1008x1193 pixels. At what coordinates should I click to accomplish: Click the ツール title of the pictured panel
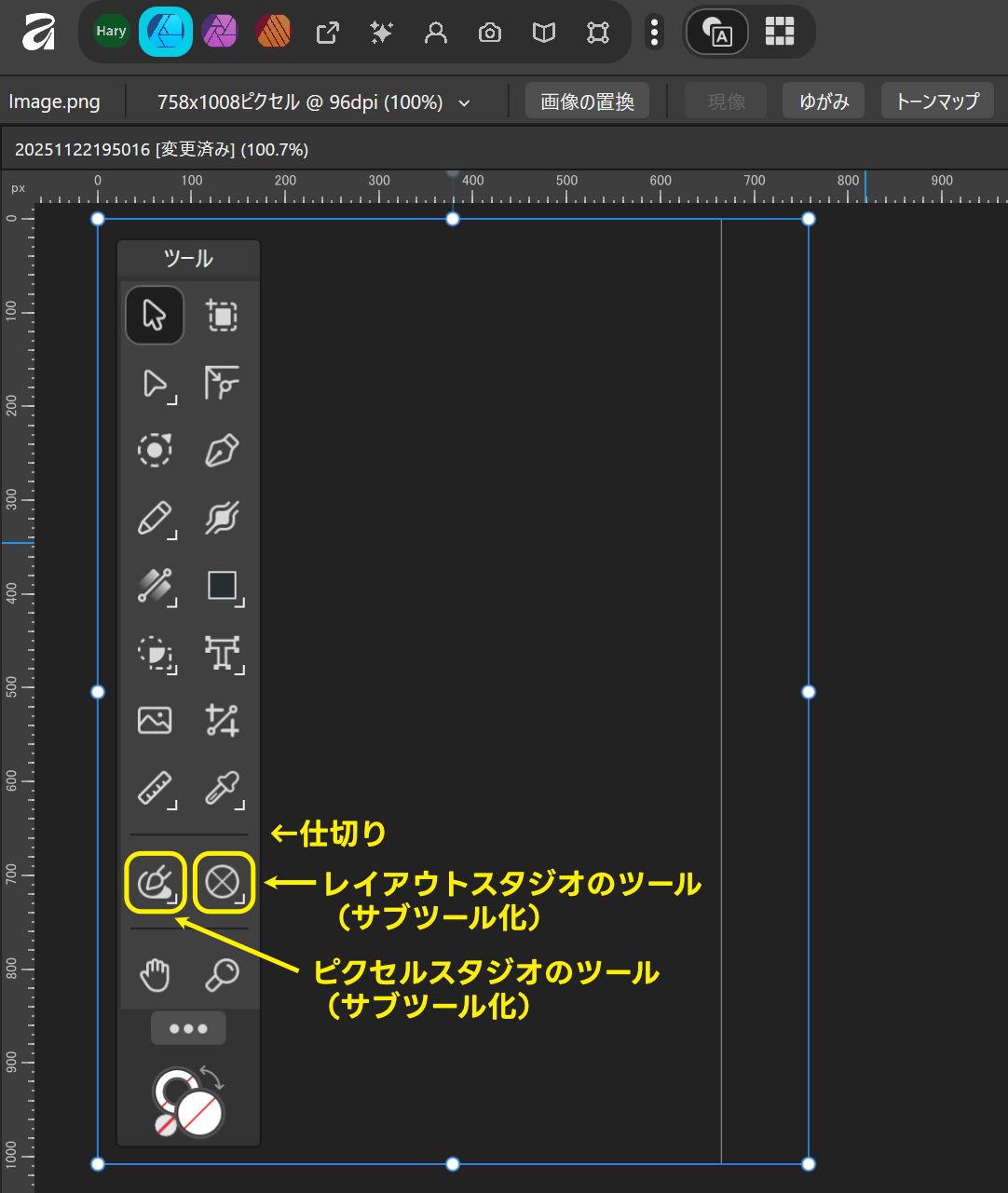click(188, 259)
